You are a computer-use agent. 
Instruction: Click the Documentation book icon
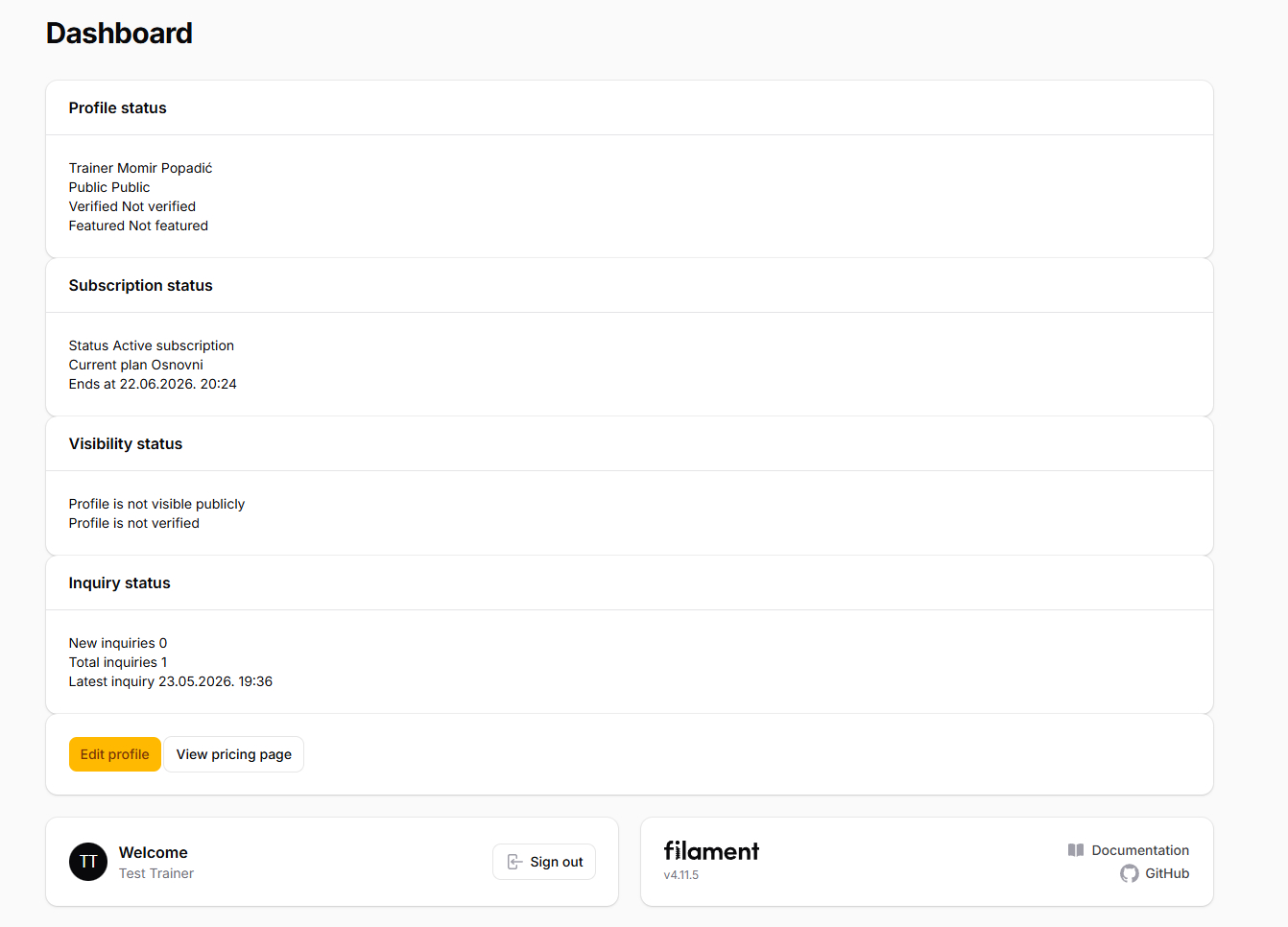[1076, 850]
